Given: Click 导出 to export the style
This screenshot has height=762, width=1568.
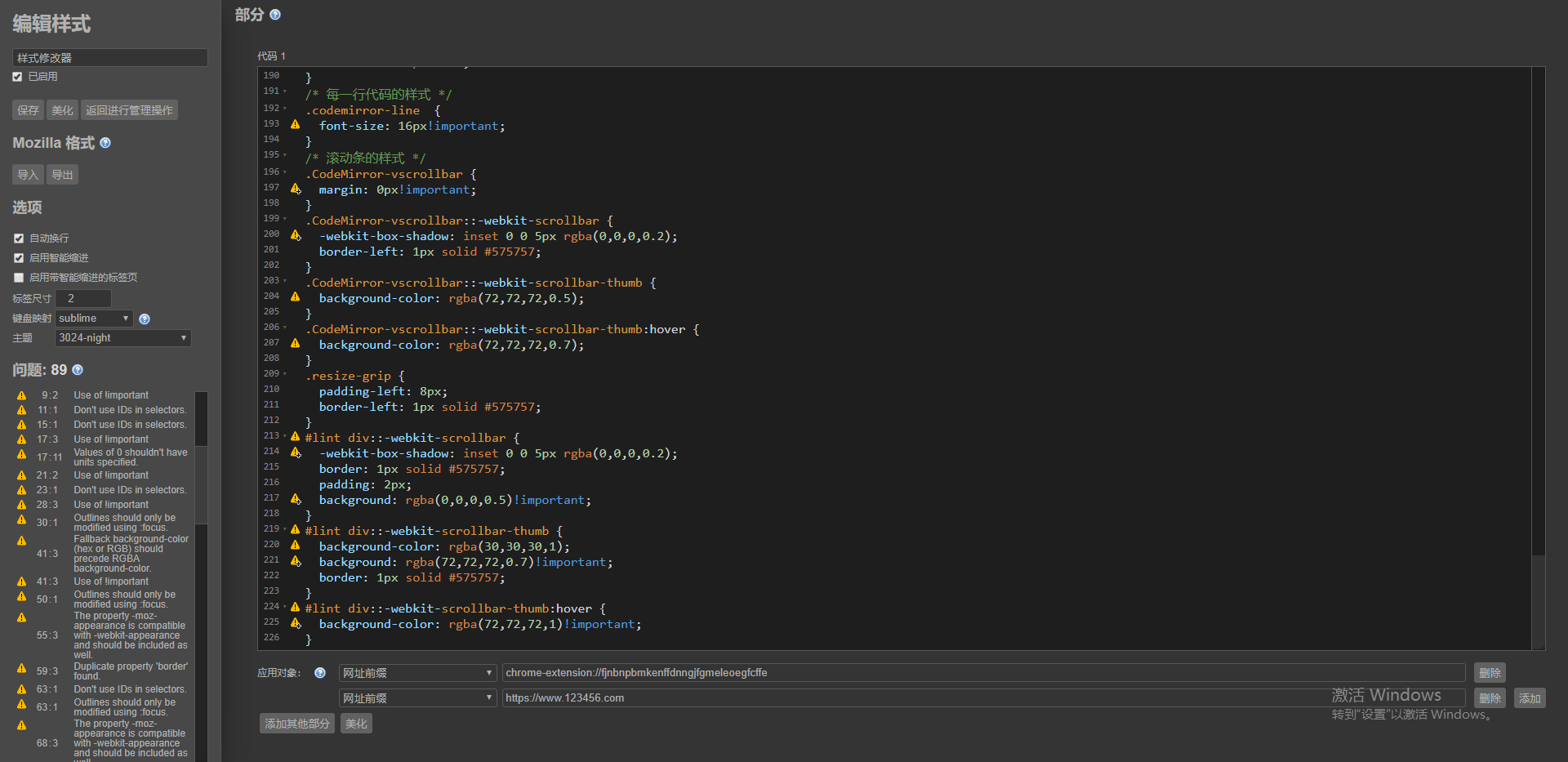Looking at the screenshot, I should (62, 175).
